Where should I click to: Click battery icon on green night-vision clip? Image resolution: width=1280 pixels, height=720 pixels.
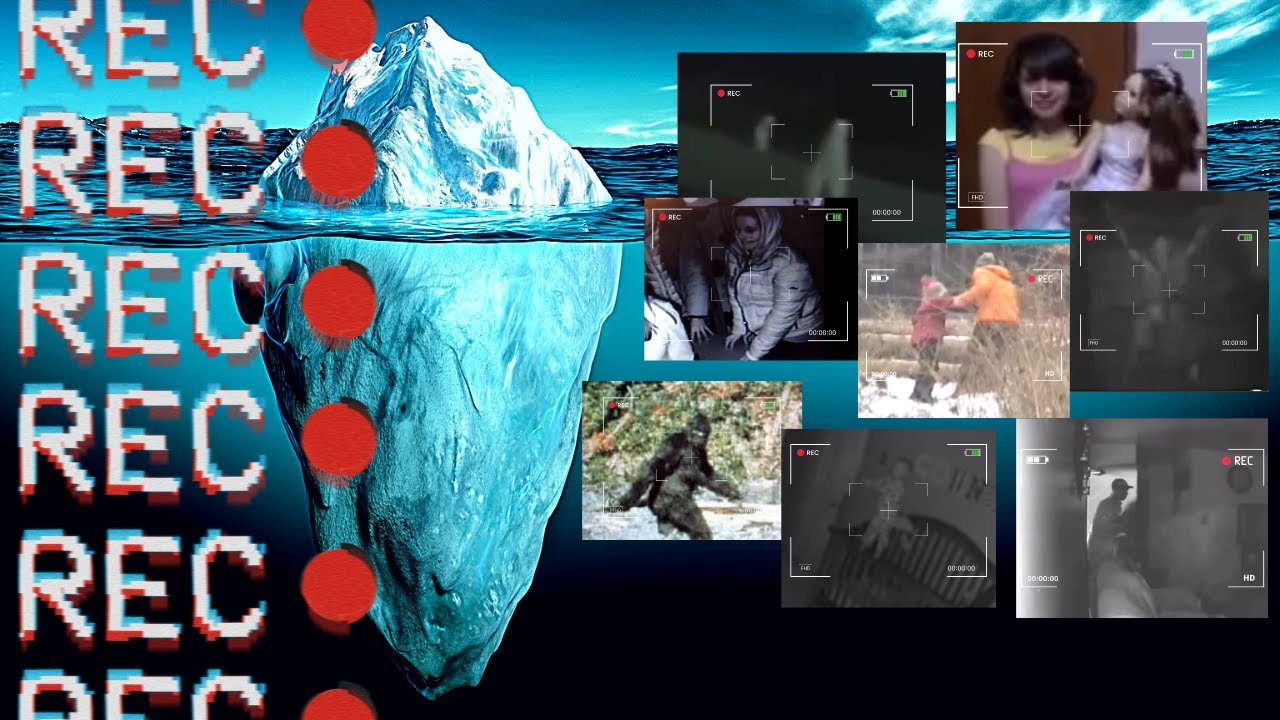click(x=898, y=93)
